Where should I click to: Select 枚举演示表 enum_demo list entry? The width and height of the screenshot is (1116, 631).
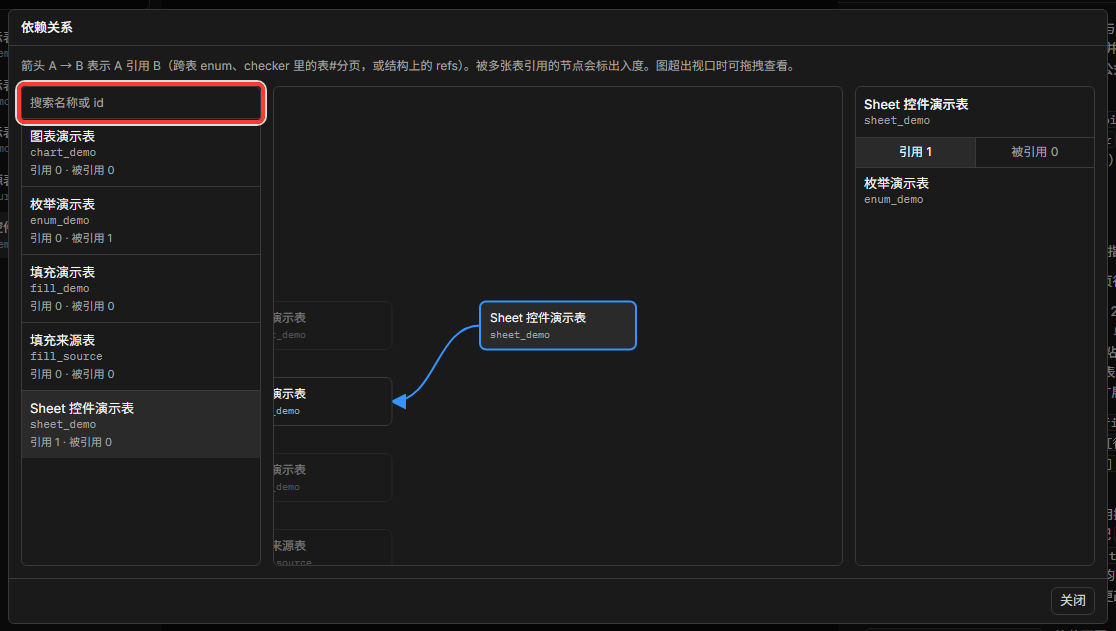coord(141,221)
